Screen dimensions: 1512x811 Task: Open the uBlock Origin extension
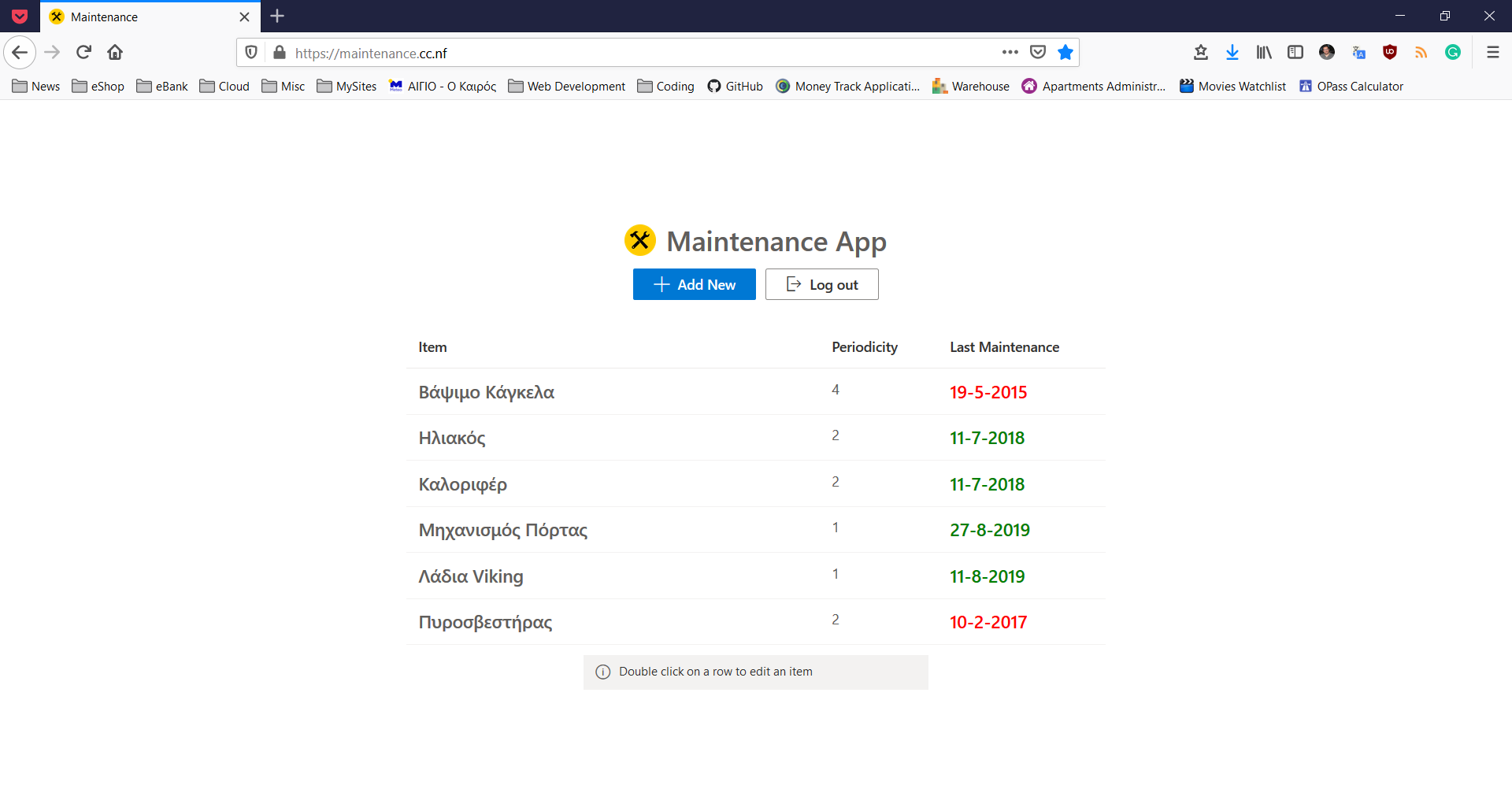1390,52
